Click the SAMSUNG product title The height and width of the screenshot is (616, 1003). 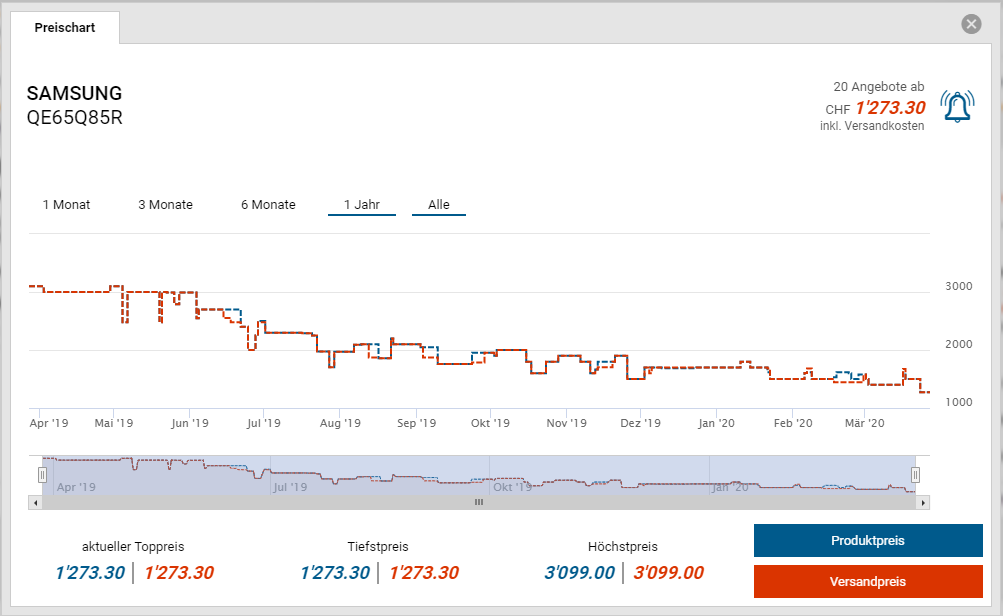point(74,94)
